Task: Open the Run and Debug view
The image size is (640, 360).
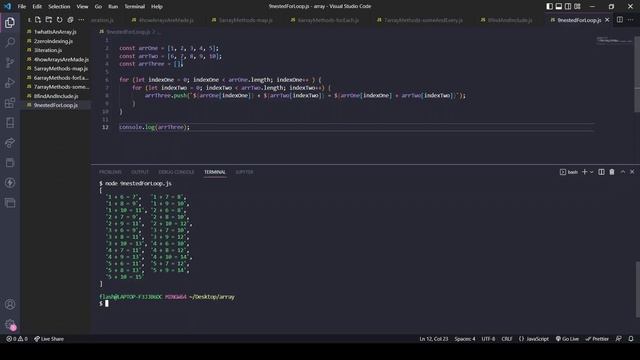Action: [10, 82]
